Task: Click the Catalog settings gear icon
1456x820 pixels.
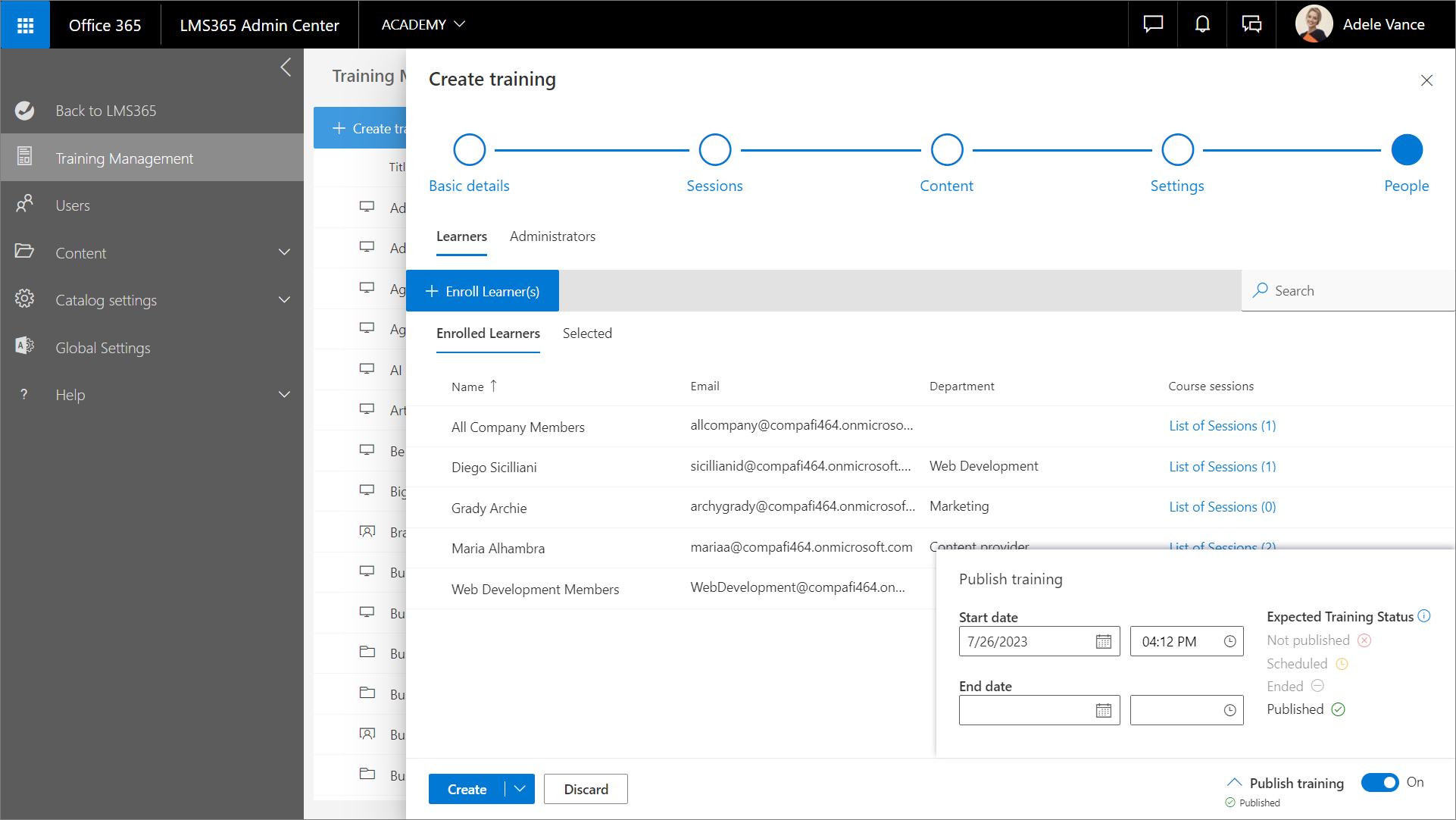Action: [25, 299]
